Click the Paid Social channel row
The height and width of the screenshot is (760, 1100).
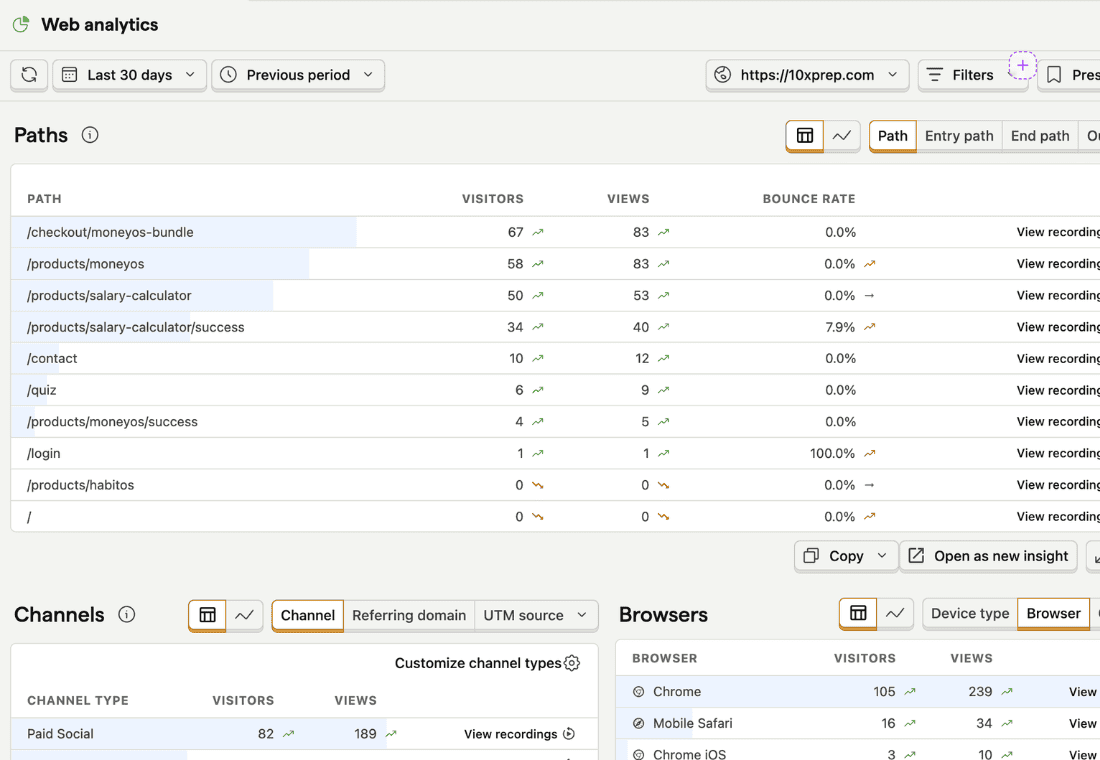point(304,734)
